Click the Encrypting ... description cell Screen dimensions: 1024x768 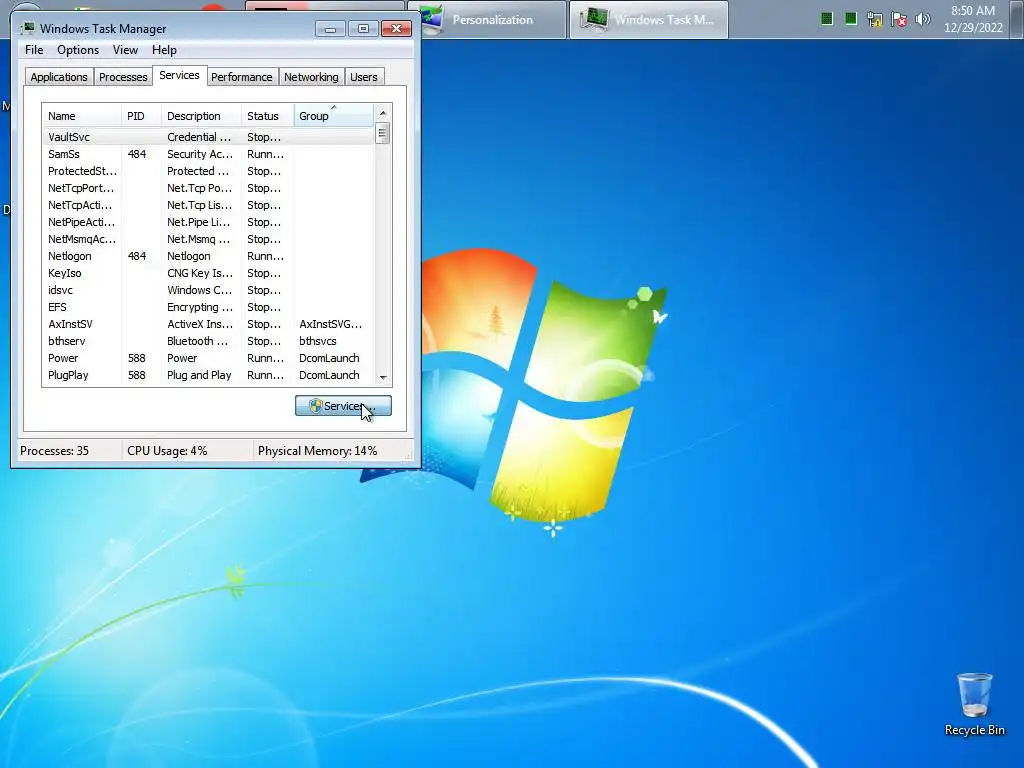pos(199,307)
